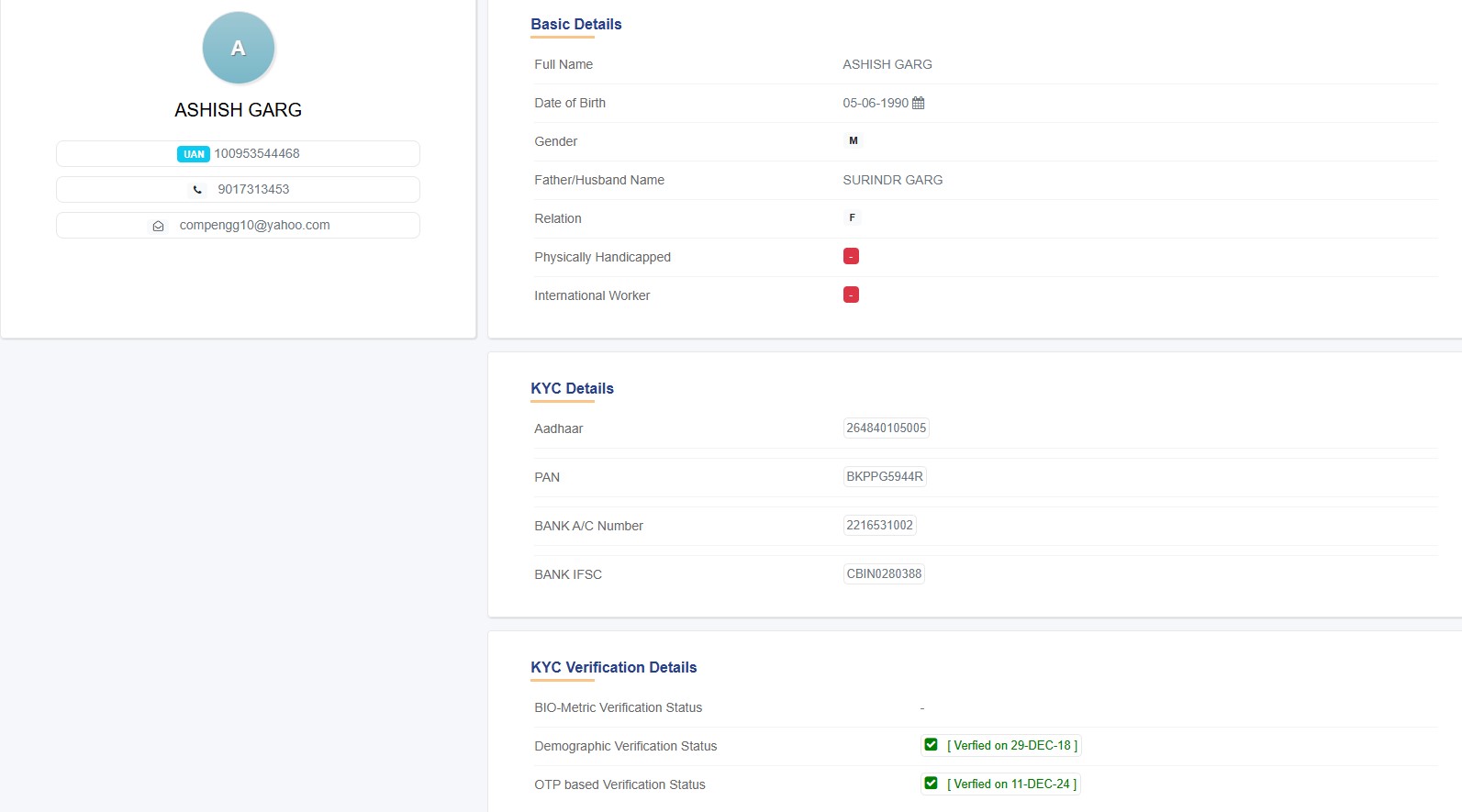Click the green Demographic Verification checkmark
This screenshot has width=1462, height=812.
pos(931,745)
